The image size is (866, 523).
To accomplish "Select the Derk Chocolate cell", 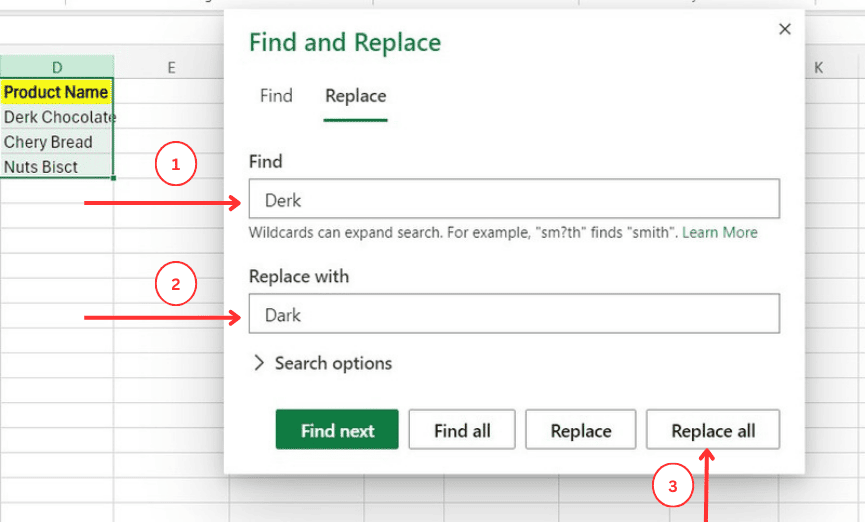I will 57,117.
